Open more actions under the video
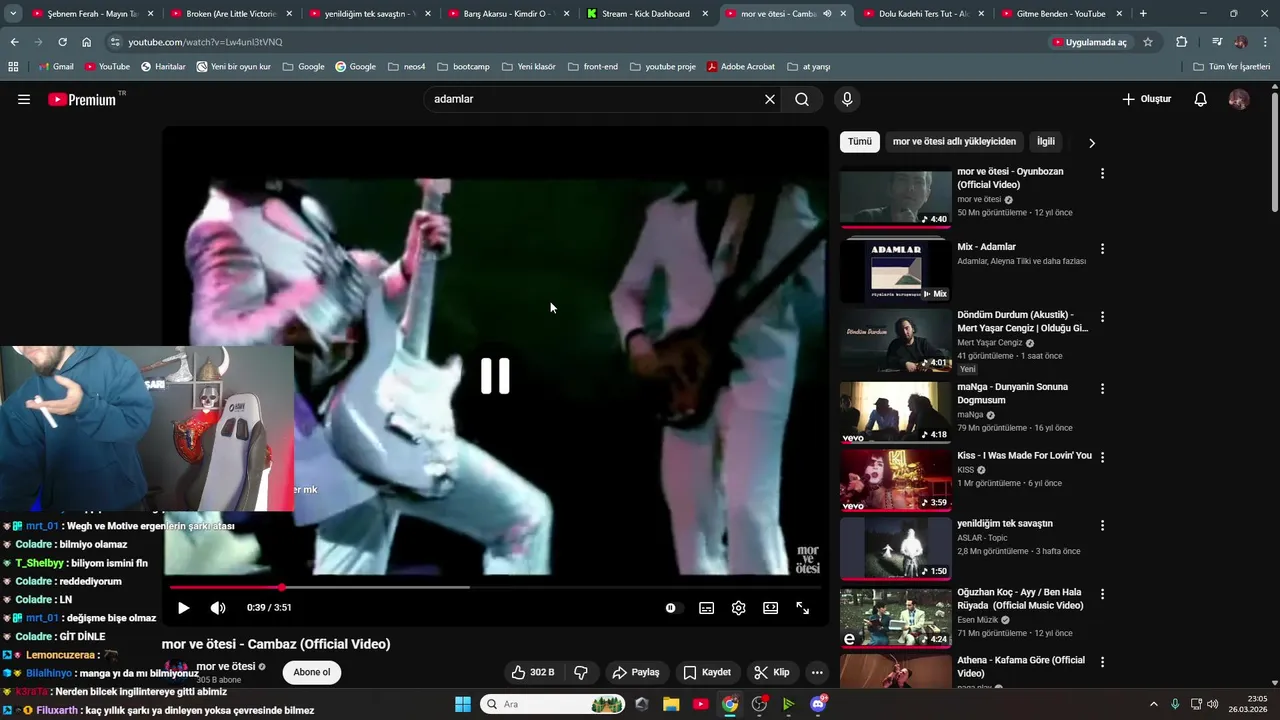 [817, 672]
